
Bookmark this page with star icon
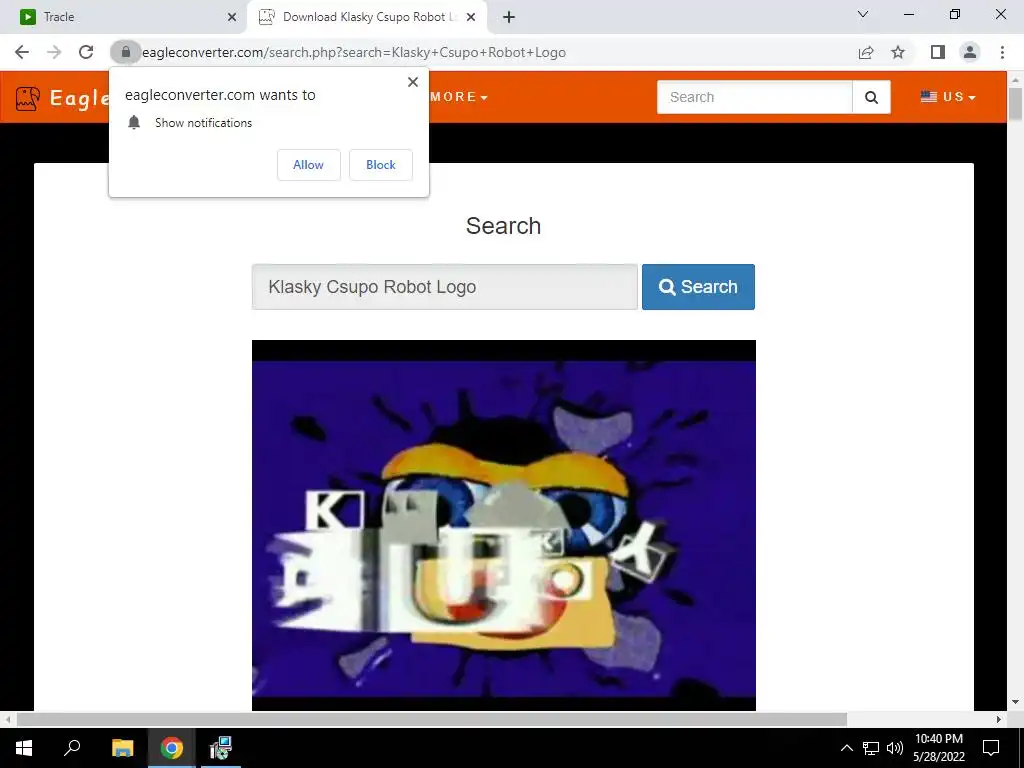[898, 52]
